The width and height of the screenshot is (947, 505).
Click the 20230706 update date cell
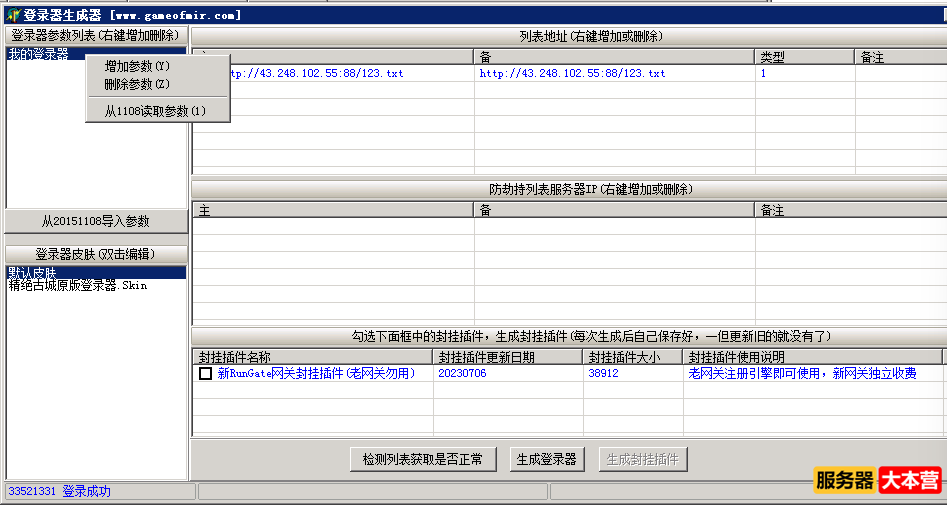click(x=462, y=374)
